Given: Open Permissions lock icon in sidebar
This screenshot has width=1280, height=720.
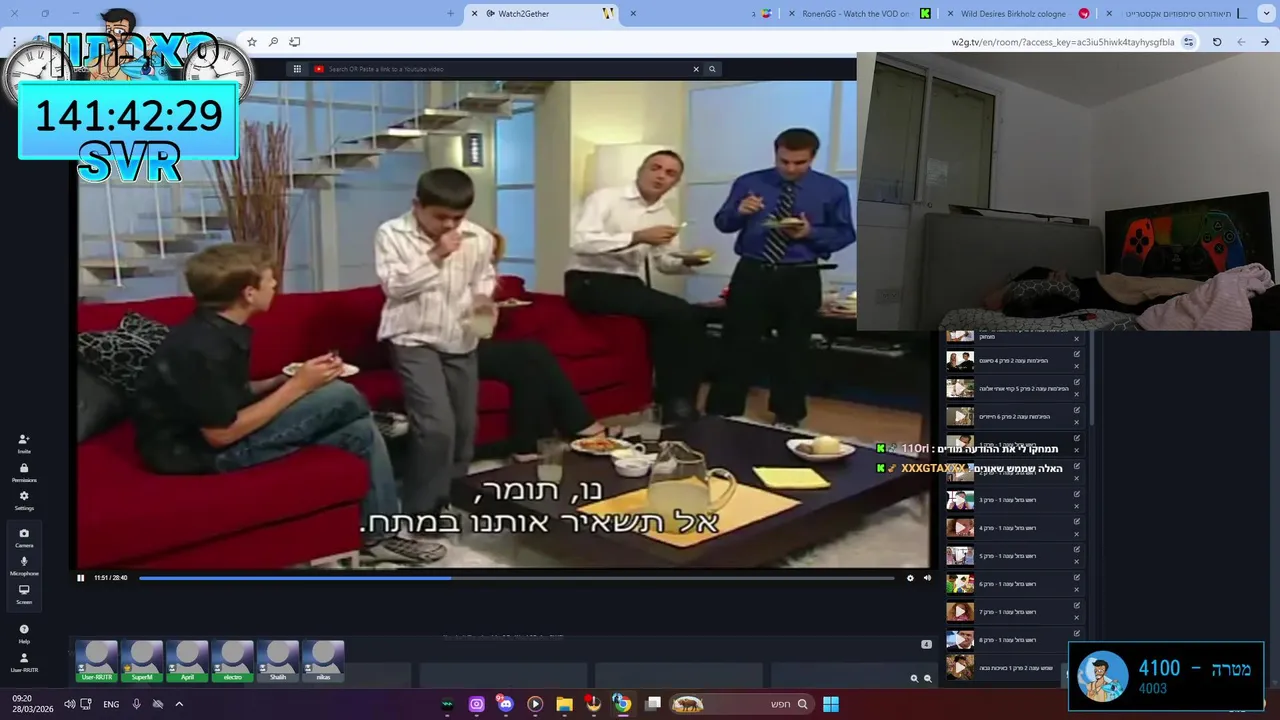Looking at the screenshot, I should [x=24, y=472].
